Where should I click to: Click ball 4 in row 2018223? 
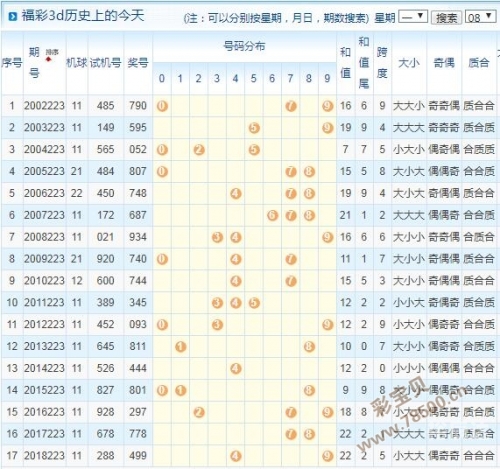point(236,456)
